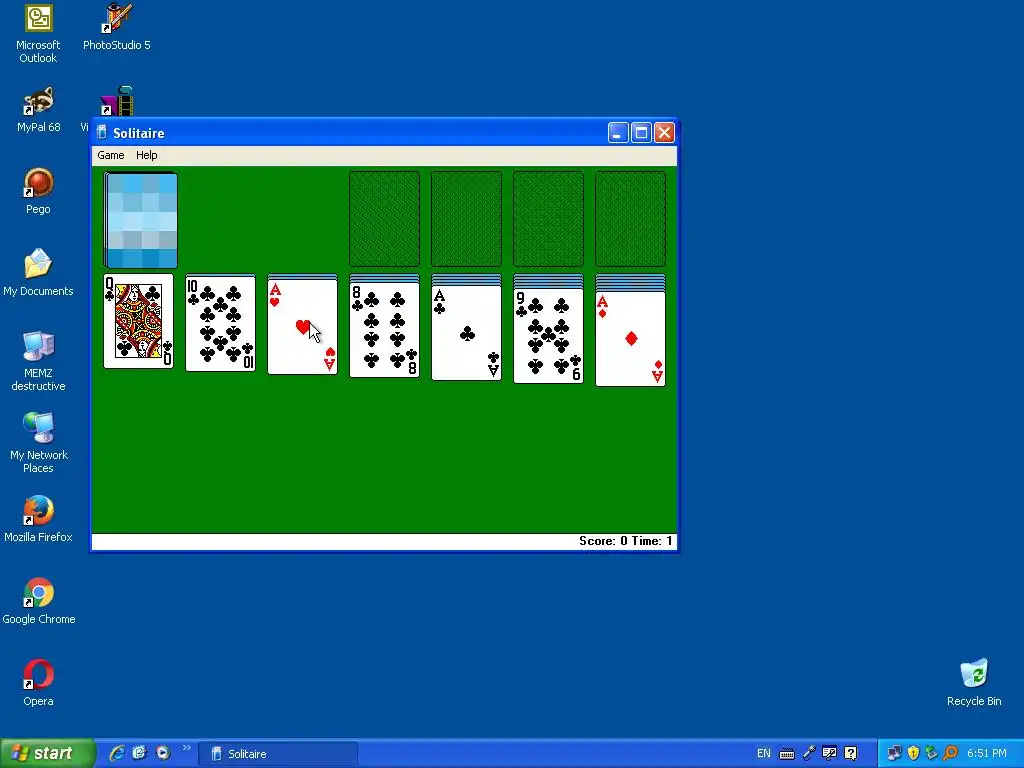The width and height of the screenshot is (1024, 768).
Task: Select the MyPal 68 desktop icon
Action: click(38, 110)
